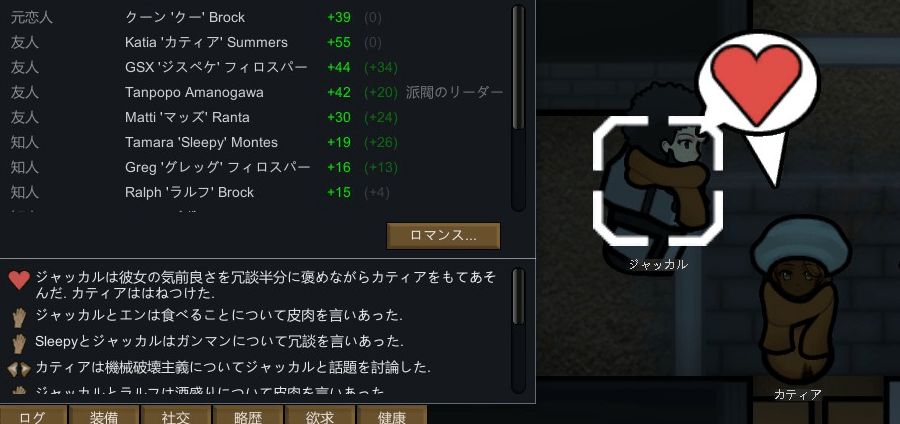The image size is (900, 424).
Task: Switch to the 欲求 tab
Action: click(320, 415)
